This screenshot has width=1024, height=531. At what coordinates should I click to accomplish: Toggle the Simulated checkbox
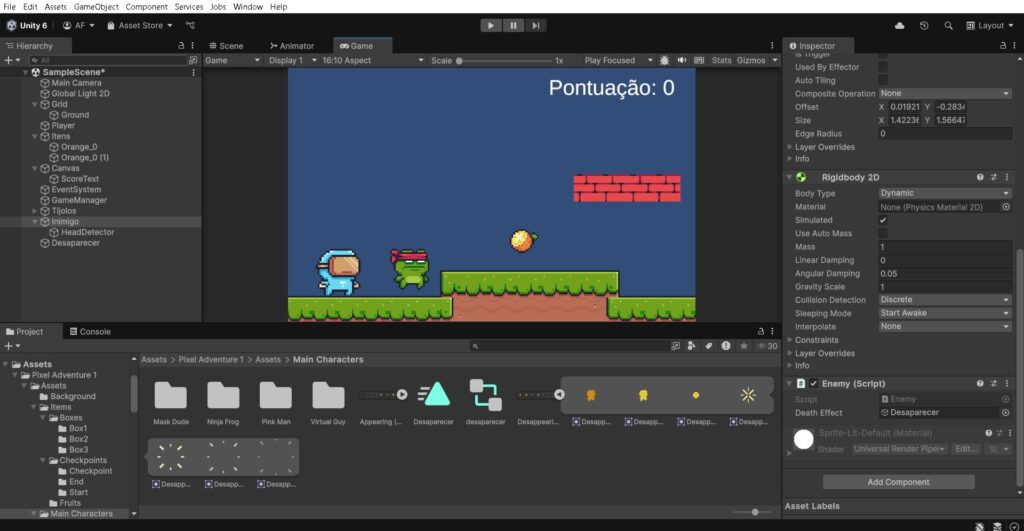click(883, 220)
